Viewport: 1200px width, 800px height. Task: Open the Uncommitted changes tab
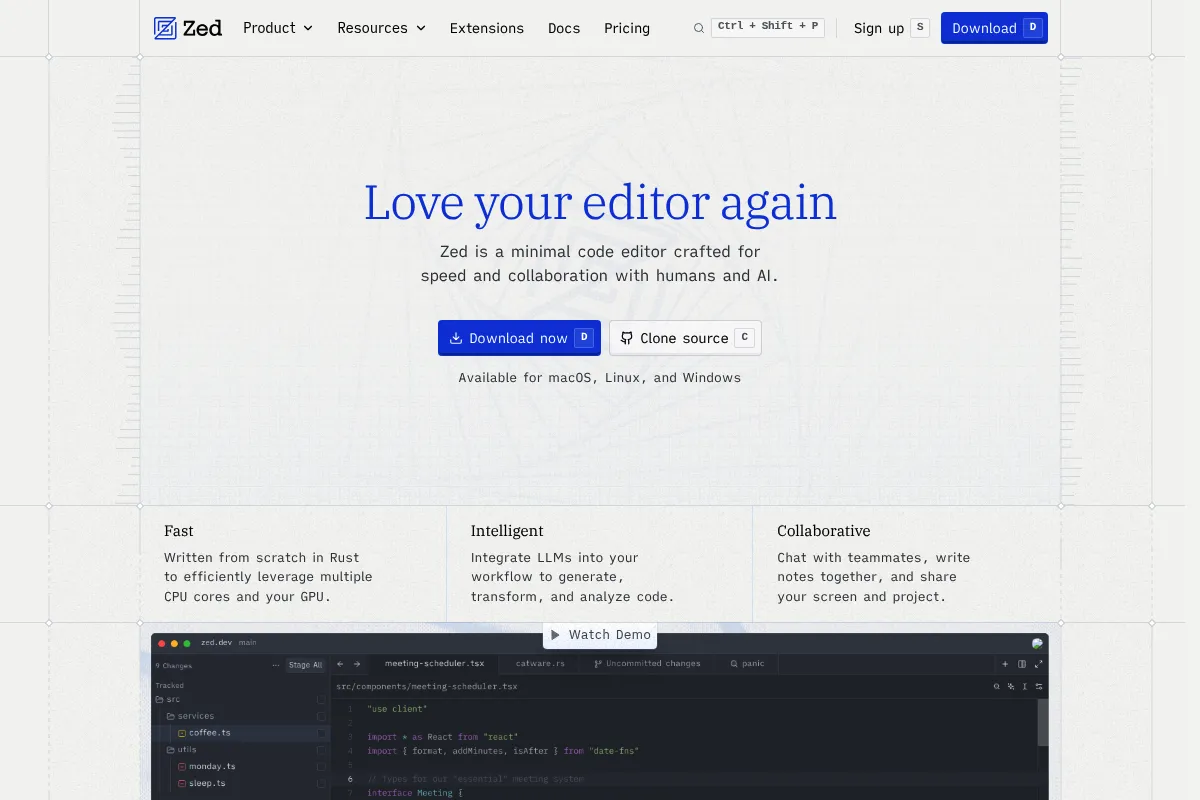647,664
